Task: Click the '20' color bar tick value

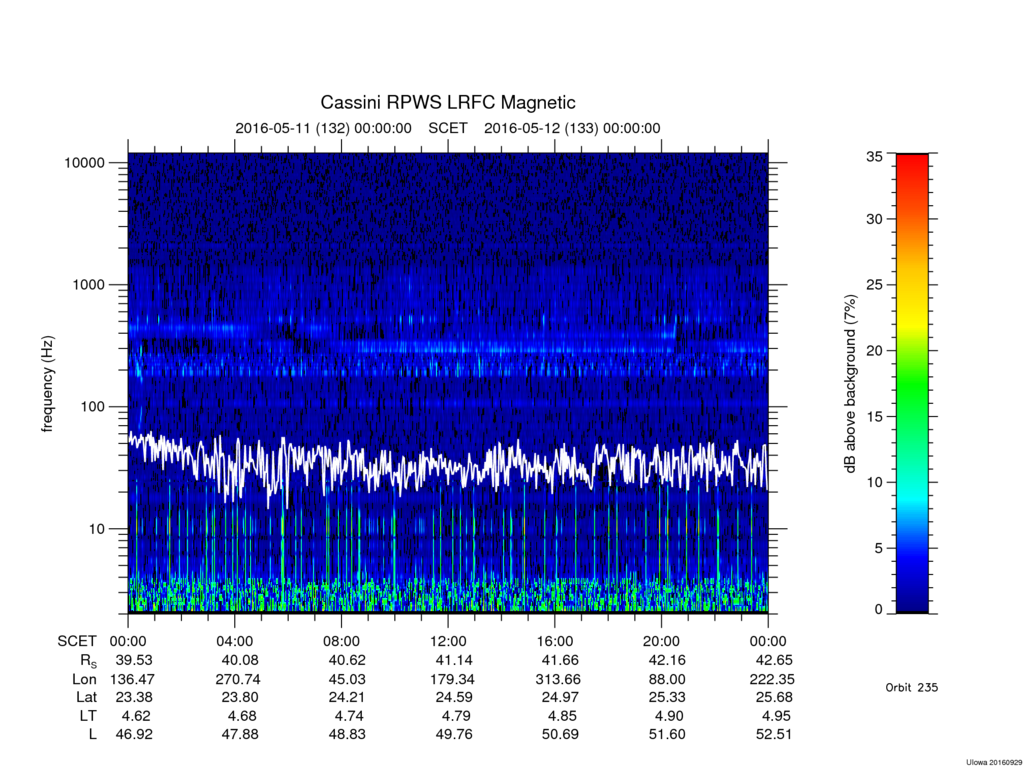Action: pyautogui.click(x=874, y=351)
